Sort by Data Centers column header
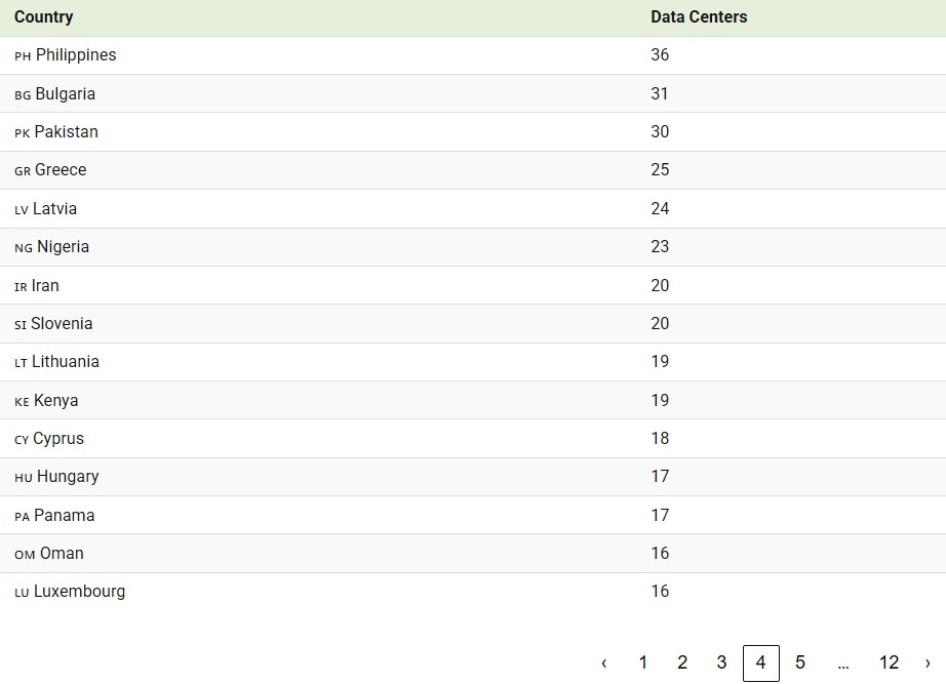Viewport: 946px width, 684px height. point(698,18)
